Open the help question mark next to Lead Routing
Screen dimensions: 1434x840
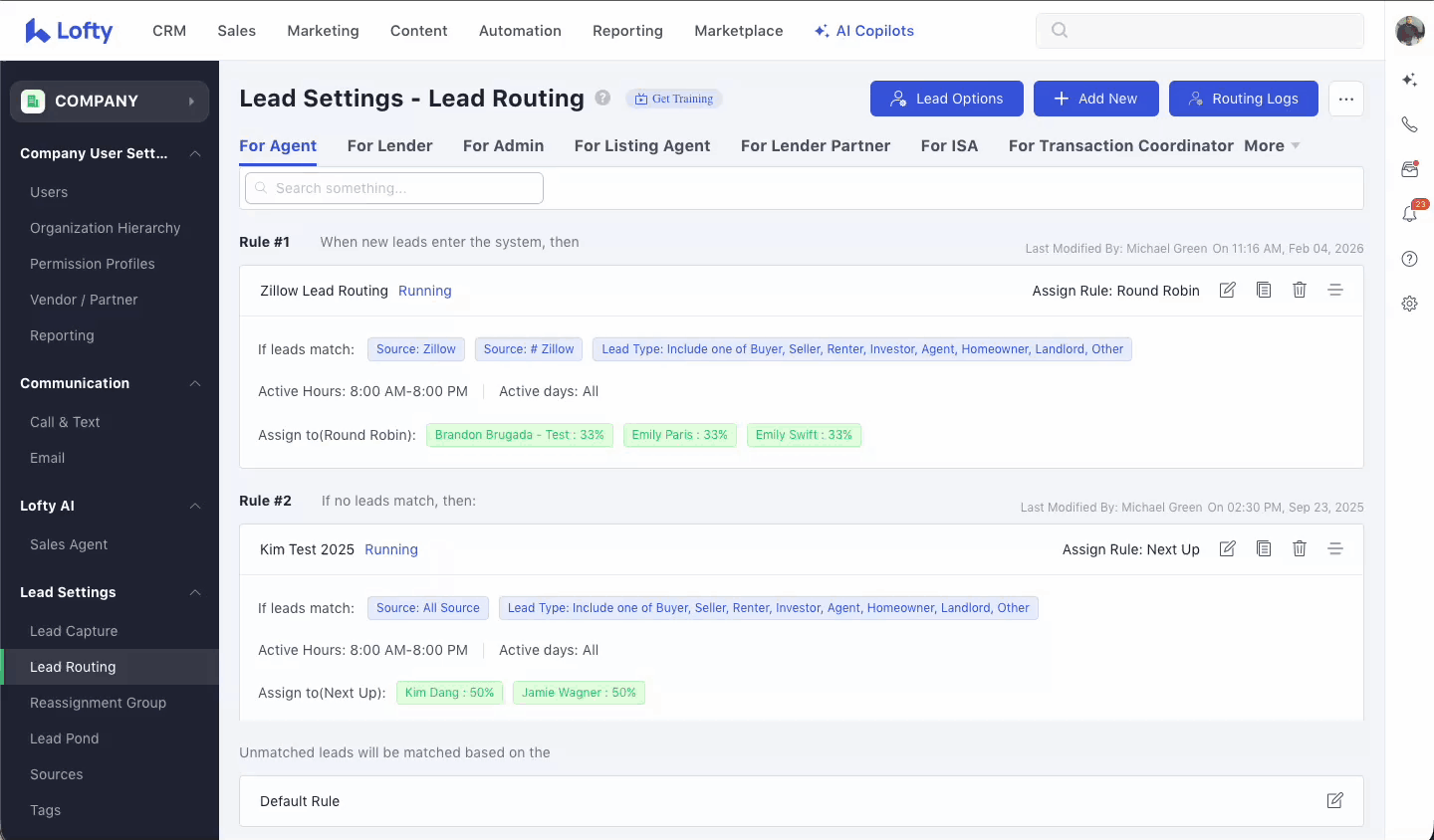602,98
